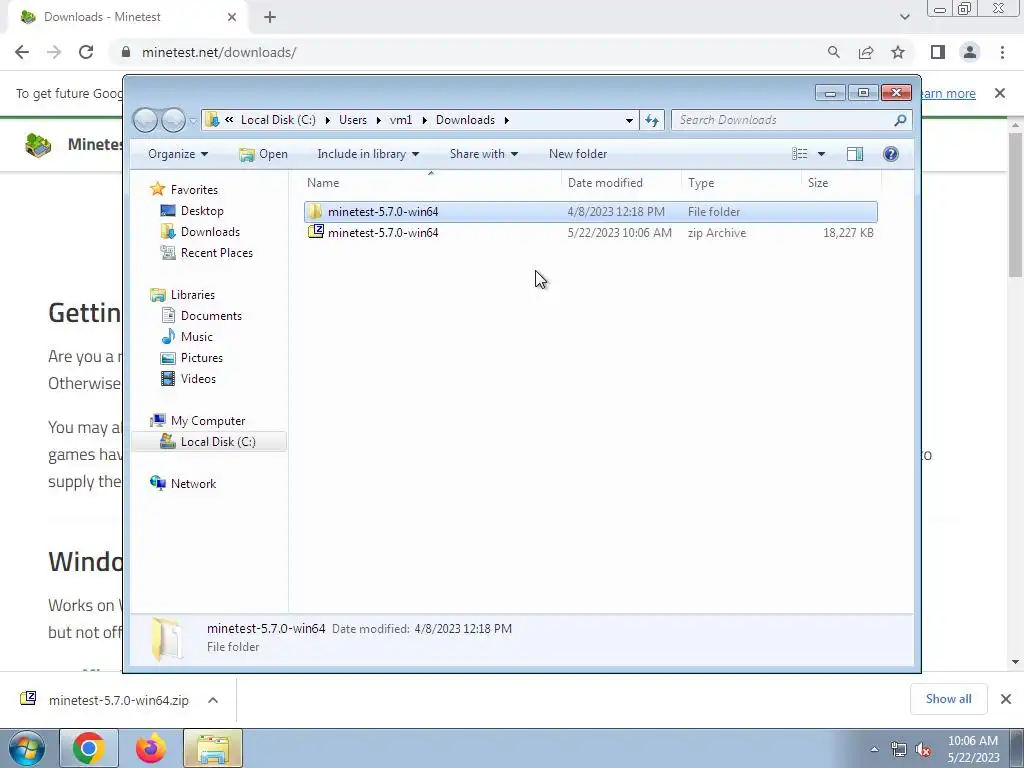Toggle the preview pane icon
1024x768 pixels.
855,154
